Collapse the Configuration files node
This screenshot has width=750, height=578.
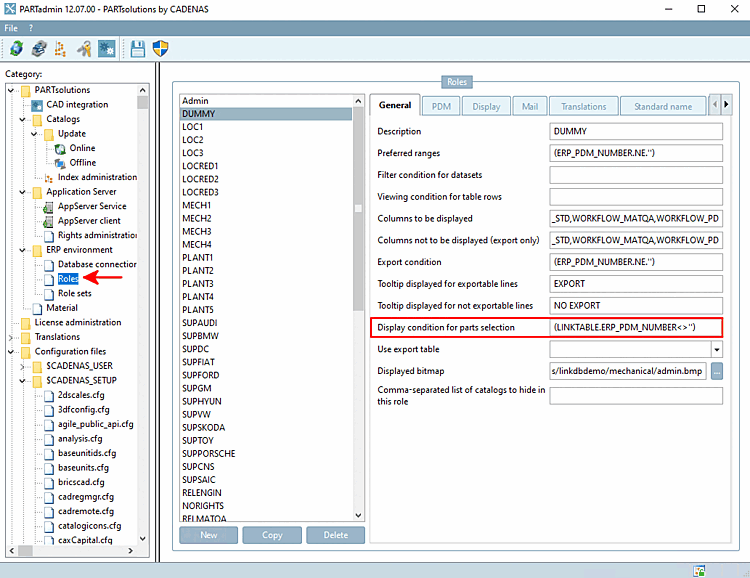tap(11, 352)
